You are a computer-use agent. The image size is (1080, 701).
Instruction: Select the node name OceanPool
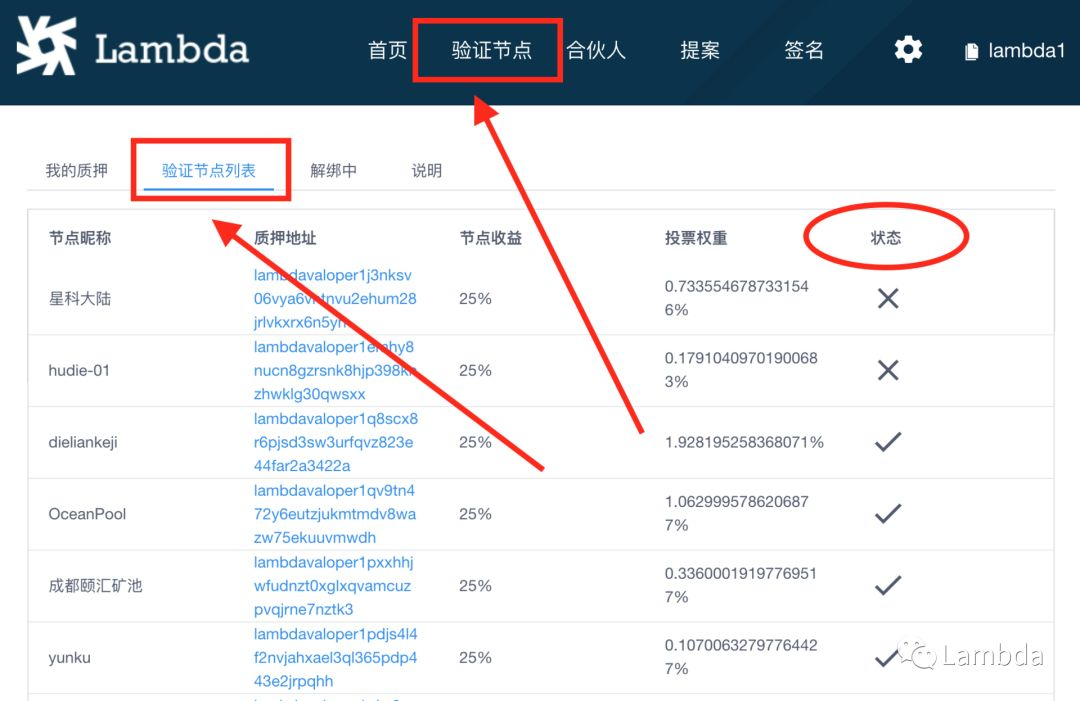[x=87, y=514]
